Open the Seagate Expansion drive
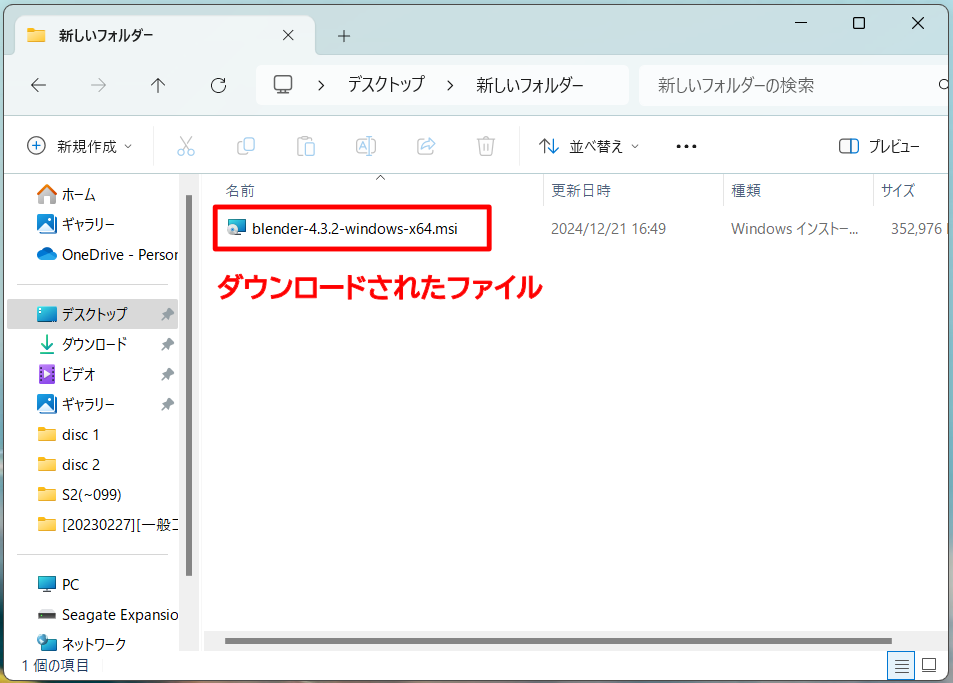 (x=92, y=614)
